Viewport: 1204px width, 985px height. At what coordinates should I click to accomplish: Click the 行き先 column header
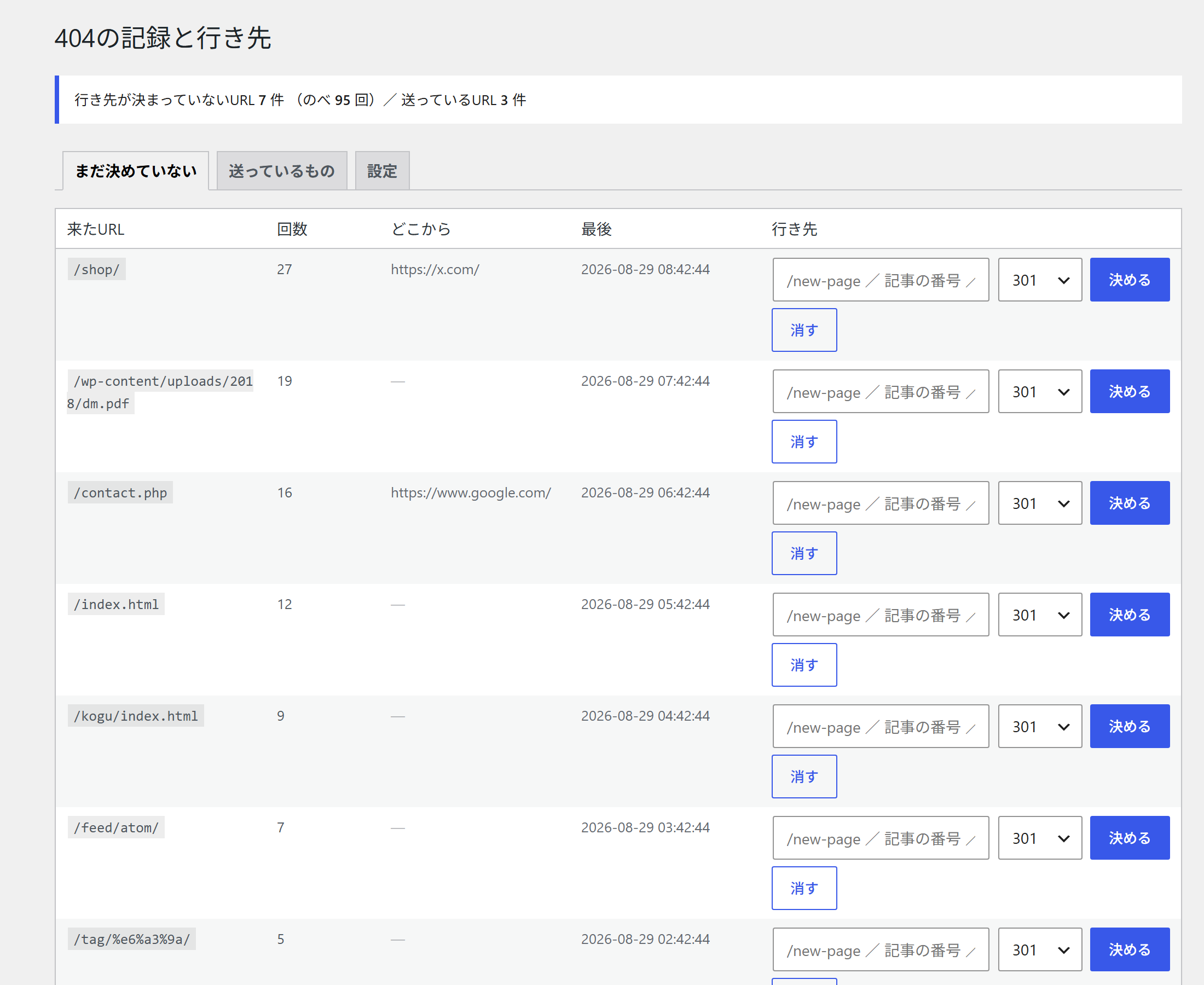point(794,229)
